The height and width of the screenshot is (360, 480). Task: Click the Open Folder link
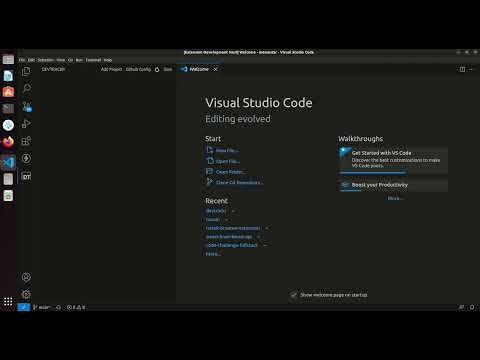click(x=230, y=172)
